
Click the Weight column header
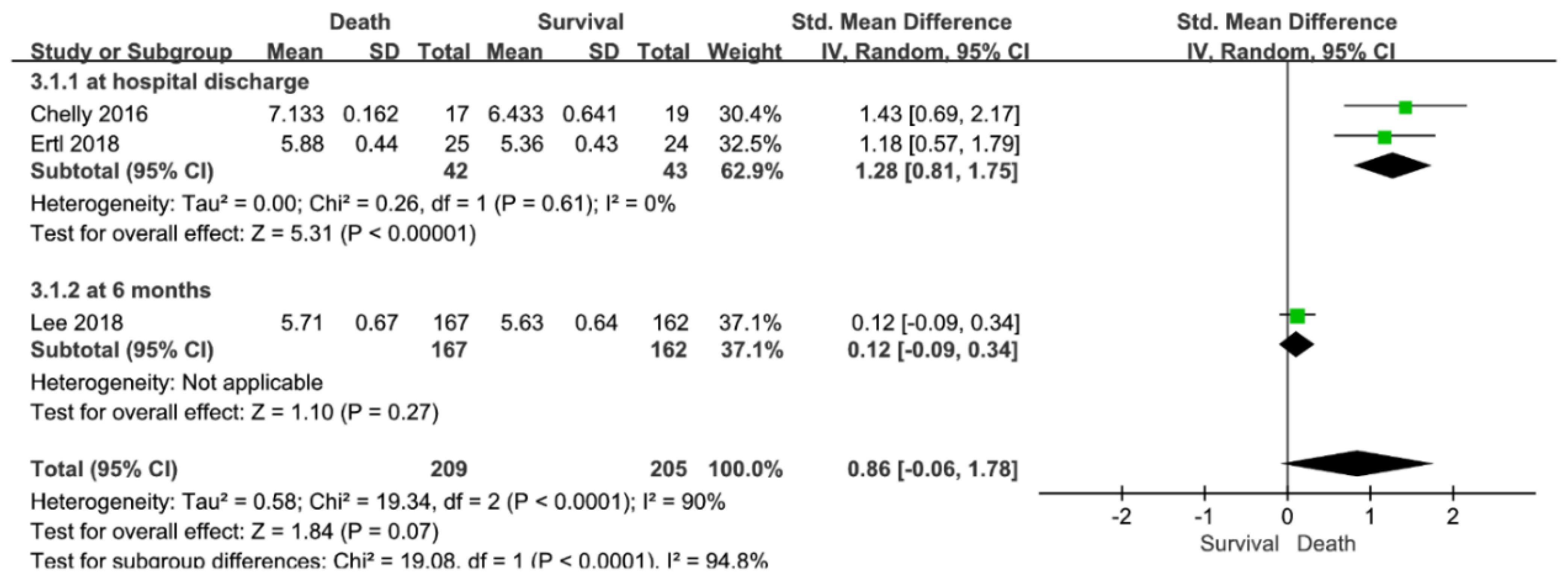coord(744,52)
